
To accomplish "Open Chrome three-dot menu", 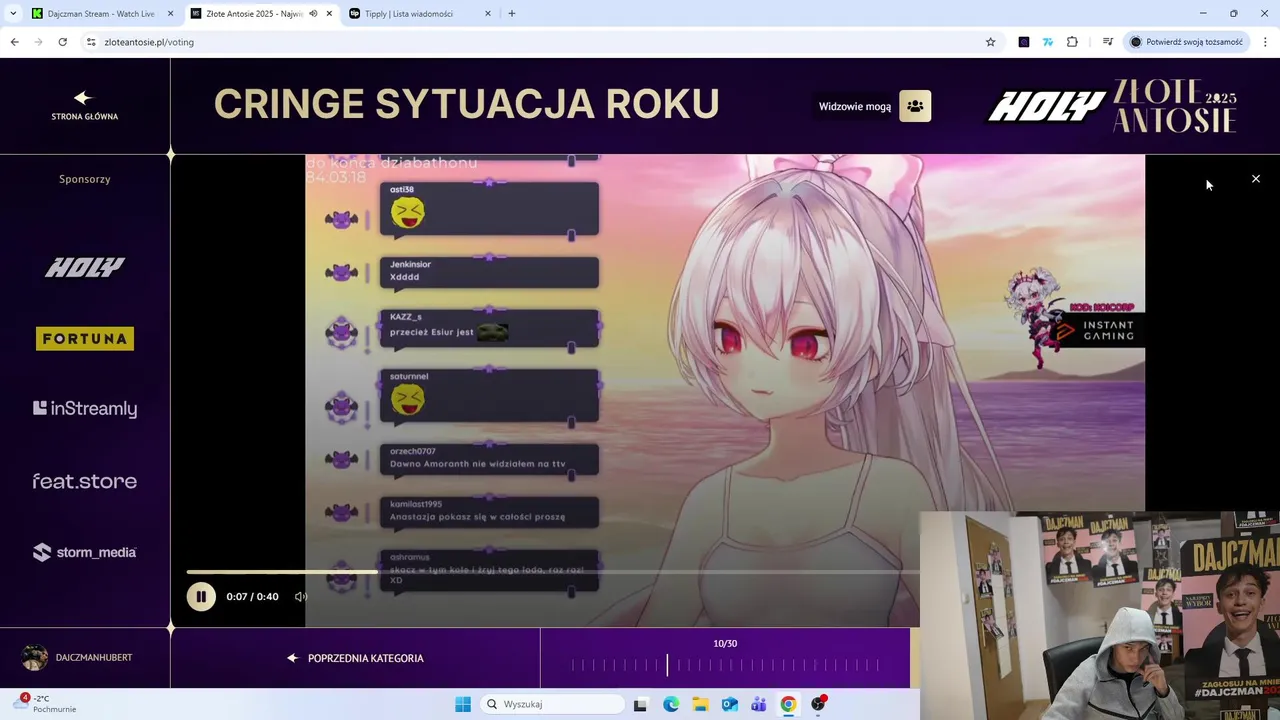I will (1266, 42).
